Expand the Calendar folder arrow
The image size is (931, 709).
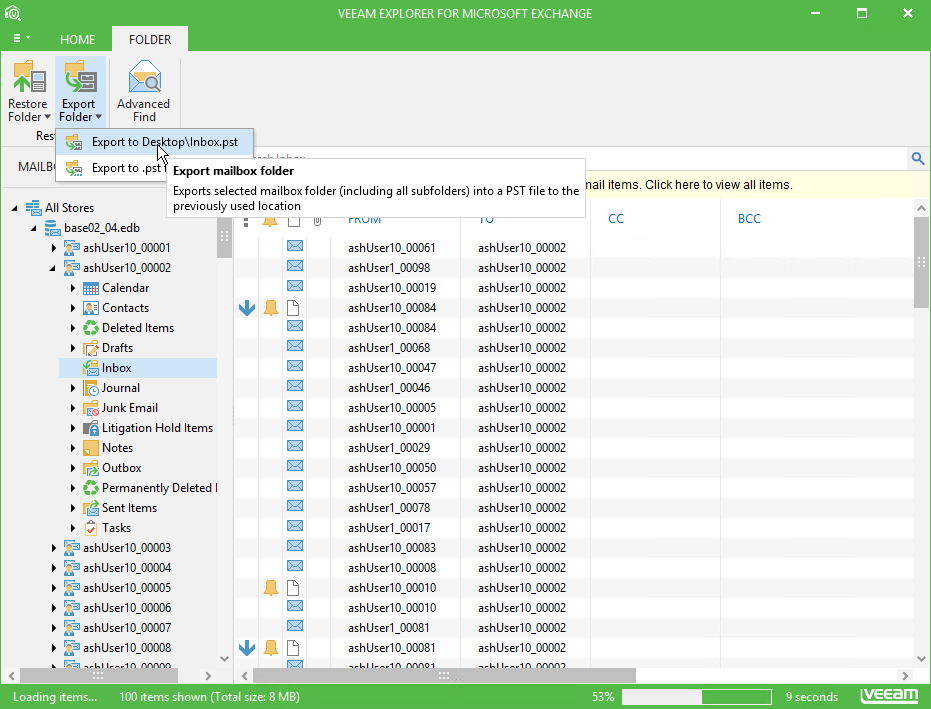72,288
